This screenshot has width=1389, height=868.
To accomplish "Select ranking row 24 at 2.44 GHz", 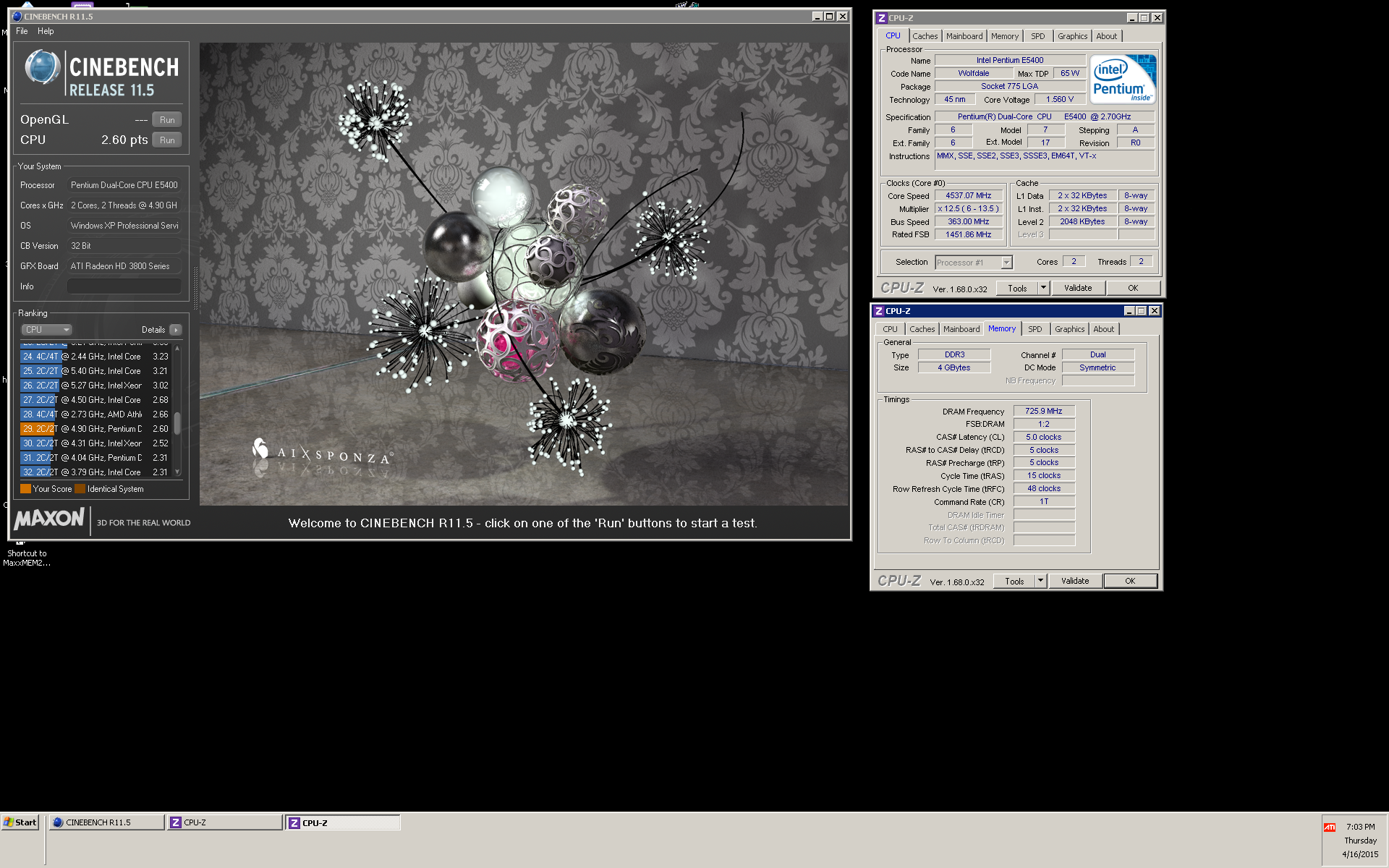I will tap(95, 357).
